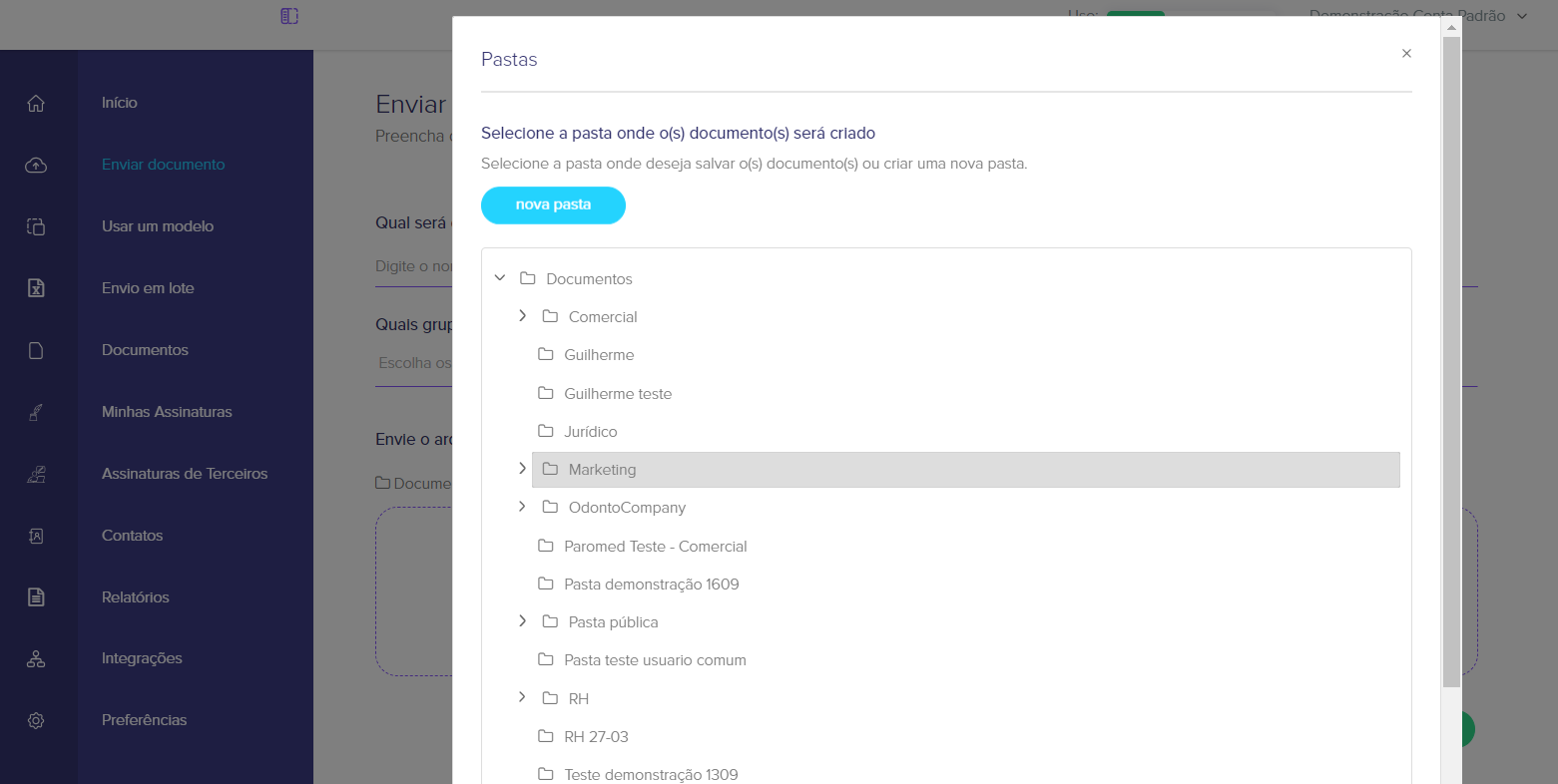This screenshot has height=784, width=1558.
Task: Click the home icon in sidebar
Action: pyautogui.click(x=36, y=103)
